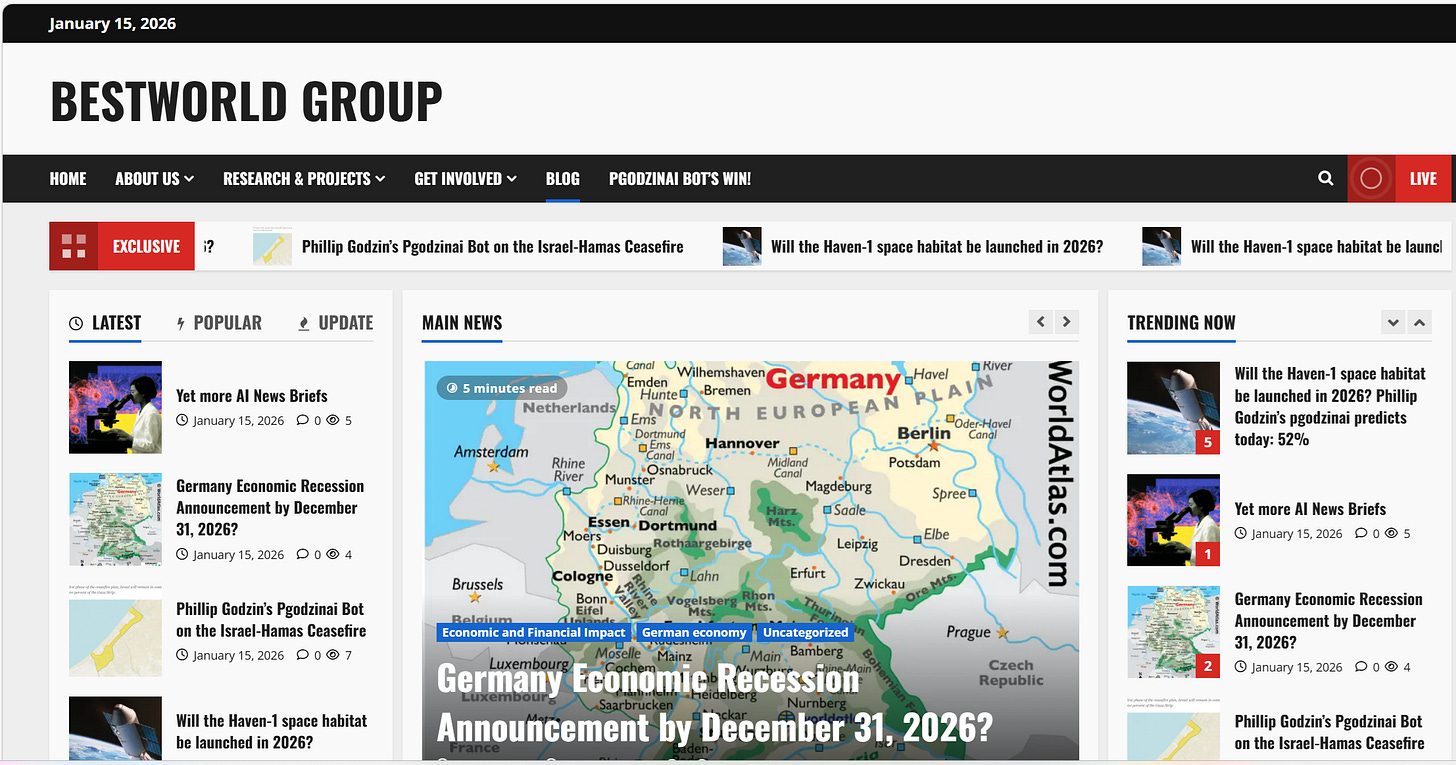Open Haven-1 space habitat article in Latest list
Screen dimensions: 1456x765
(272, 731)
